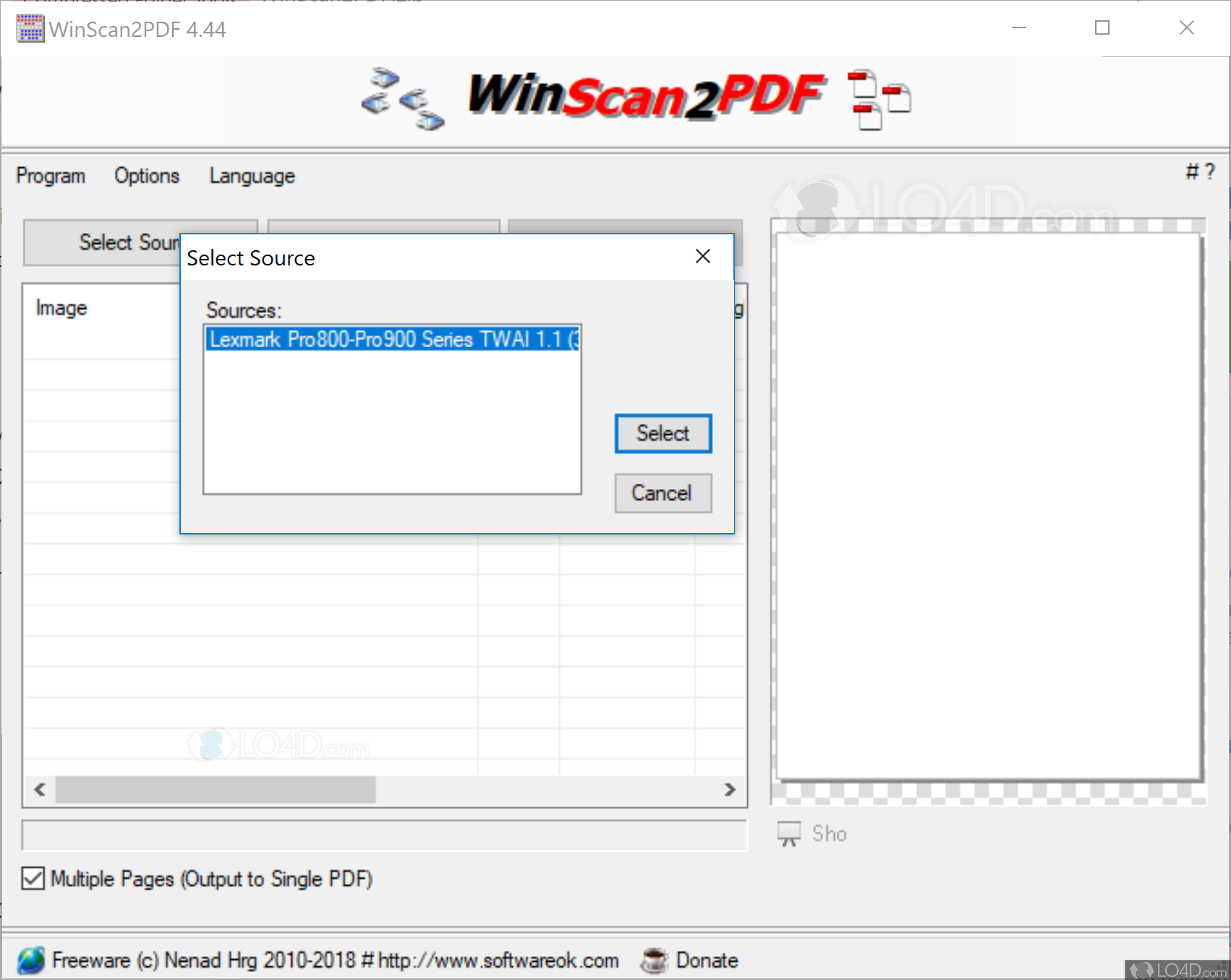Click the PDF document icons in the banner
1231x980 pixels.
(879, 100)
